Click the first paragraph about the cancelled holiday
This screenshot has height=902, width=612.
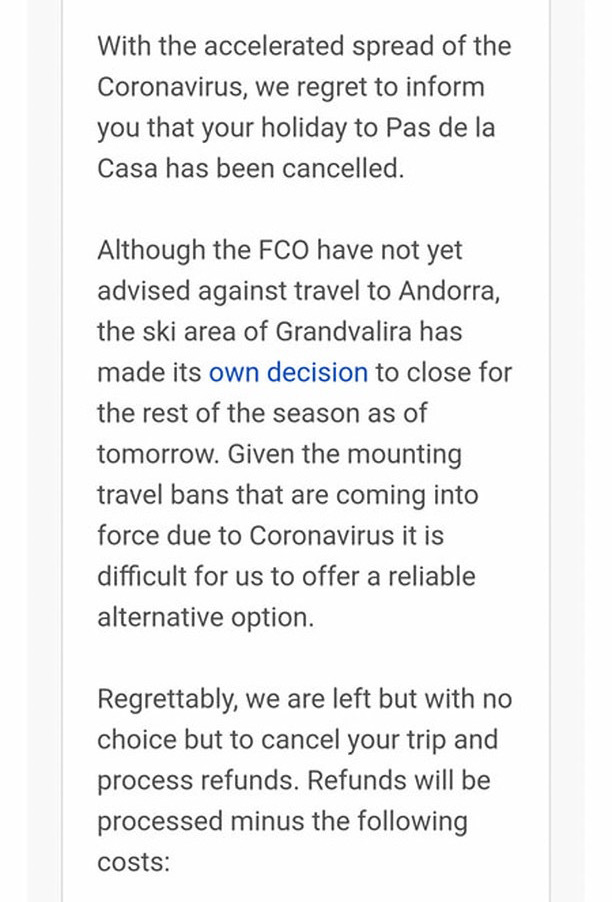[304, 107]
